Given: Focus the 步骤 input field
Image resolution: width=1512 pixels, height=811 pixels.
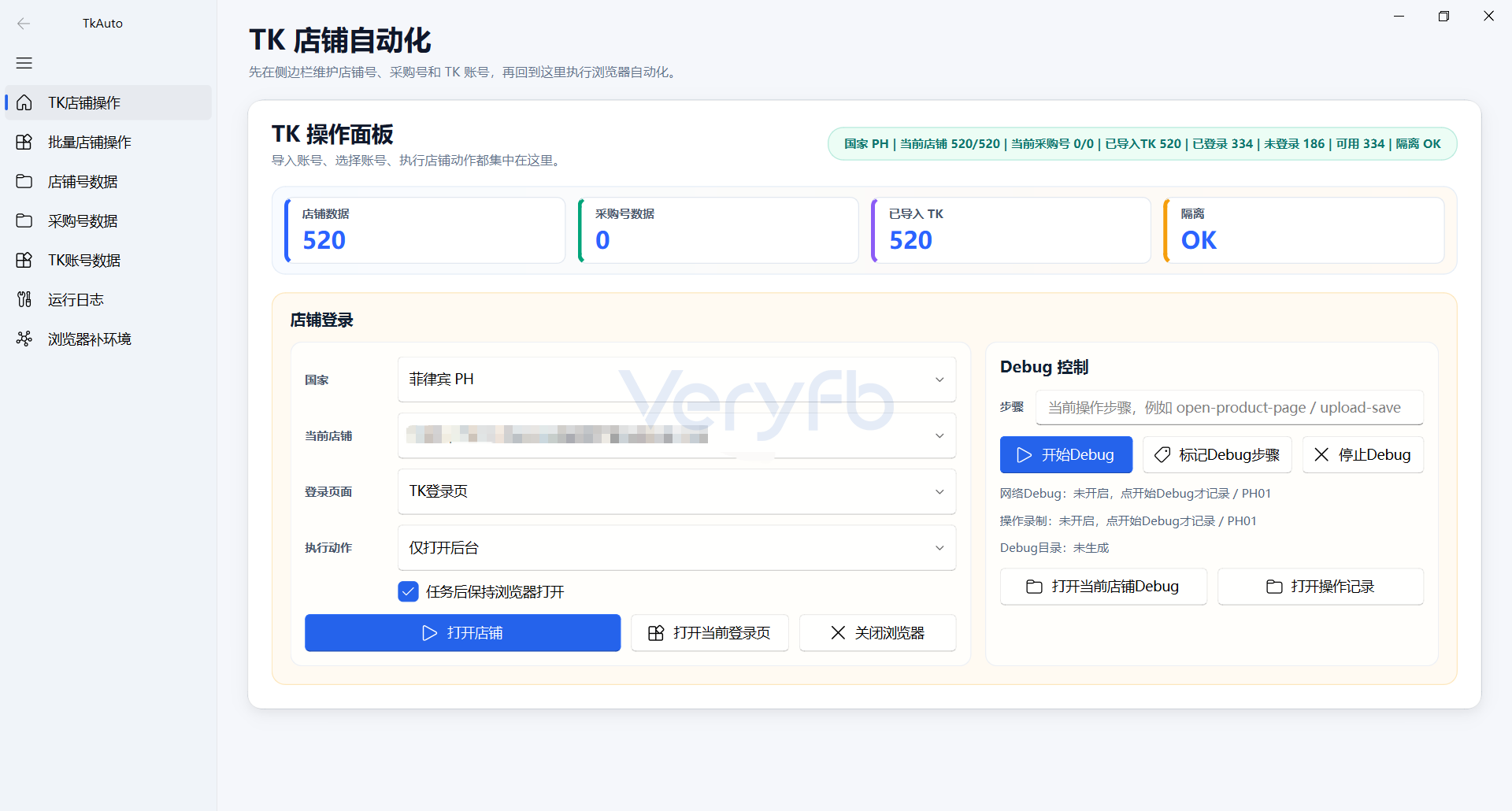Looking at the screenshot, I should (x=1229, y=408).
